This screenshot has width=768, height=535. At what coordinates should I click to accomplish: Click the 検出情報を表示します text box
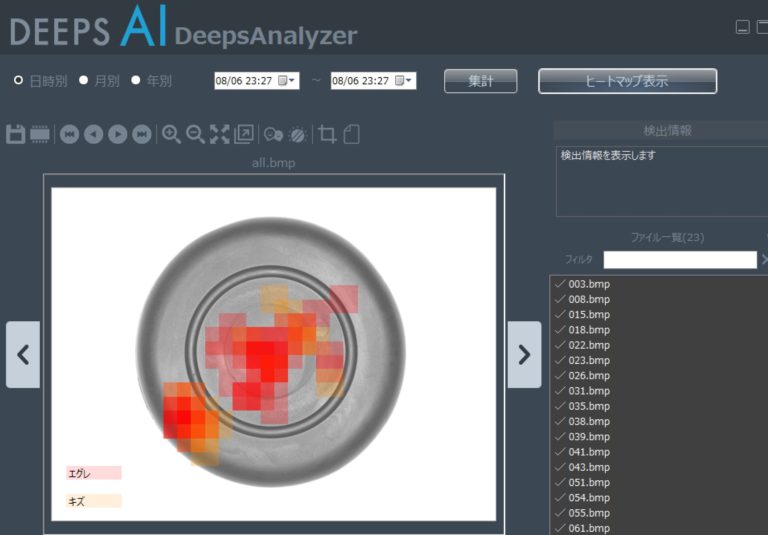[x=662, y=181]
